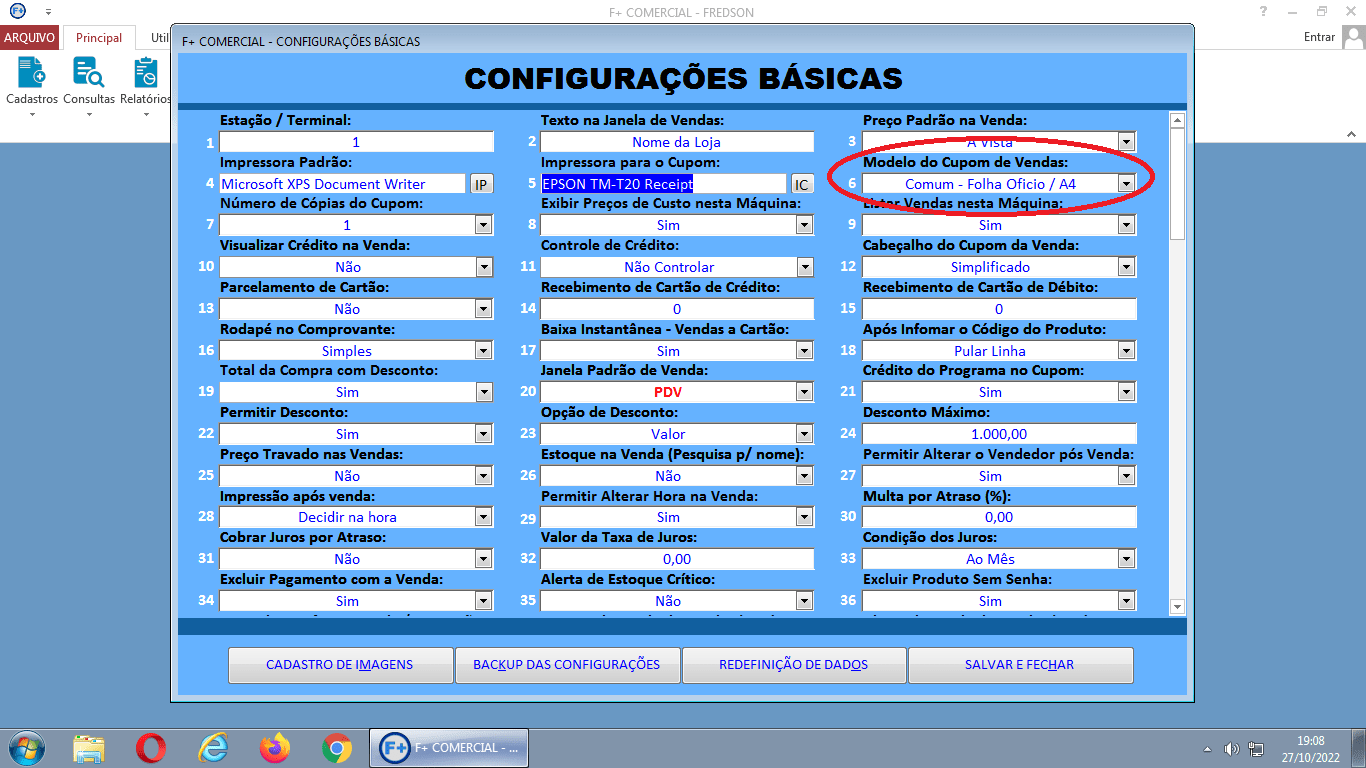Image resolution: width=1366 pixels, height=768 pixels.
Task: Click the IP printer picker button
Action: pyautogui.click(x=482, y=184)
